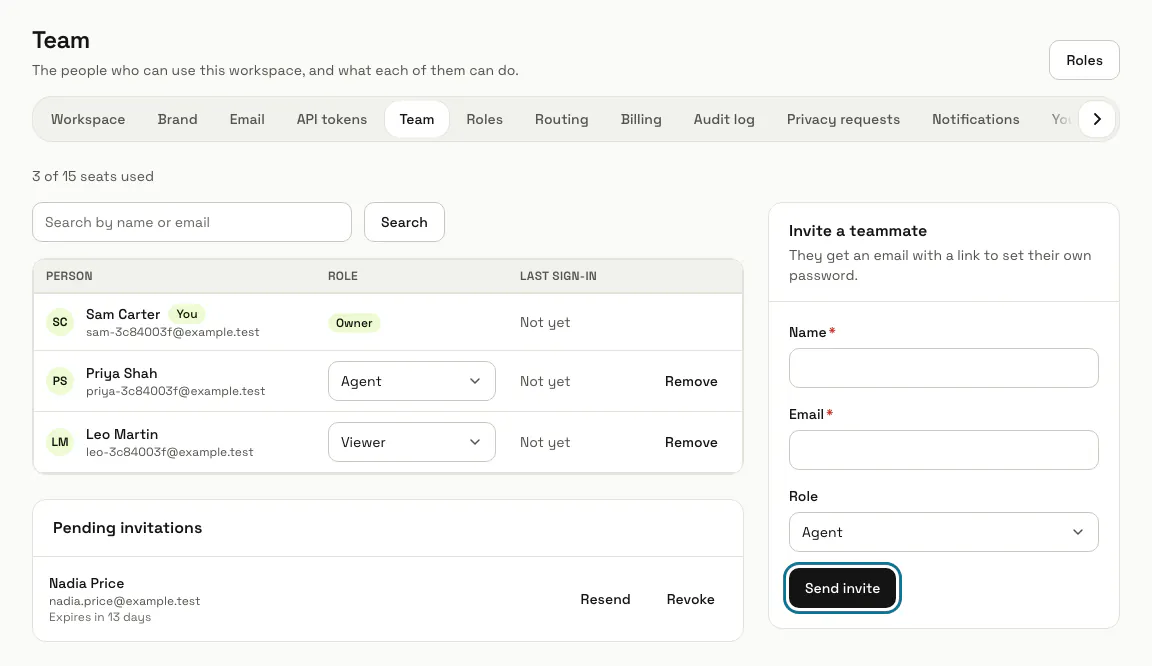Viewport: 1152px width, 666px height.
Task: Click the Sam Carter name
Action: (x=123, y=314)
